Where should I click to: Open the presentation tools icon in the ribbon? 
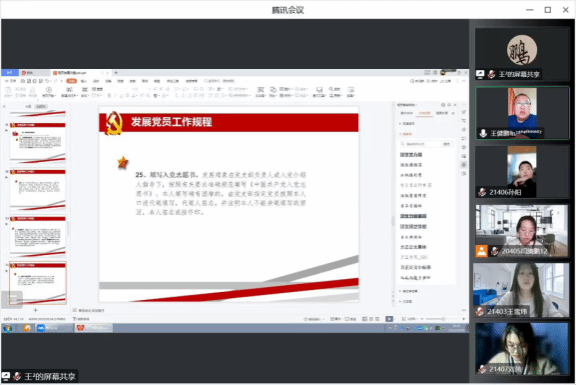[319, 90]
